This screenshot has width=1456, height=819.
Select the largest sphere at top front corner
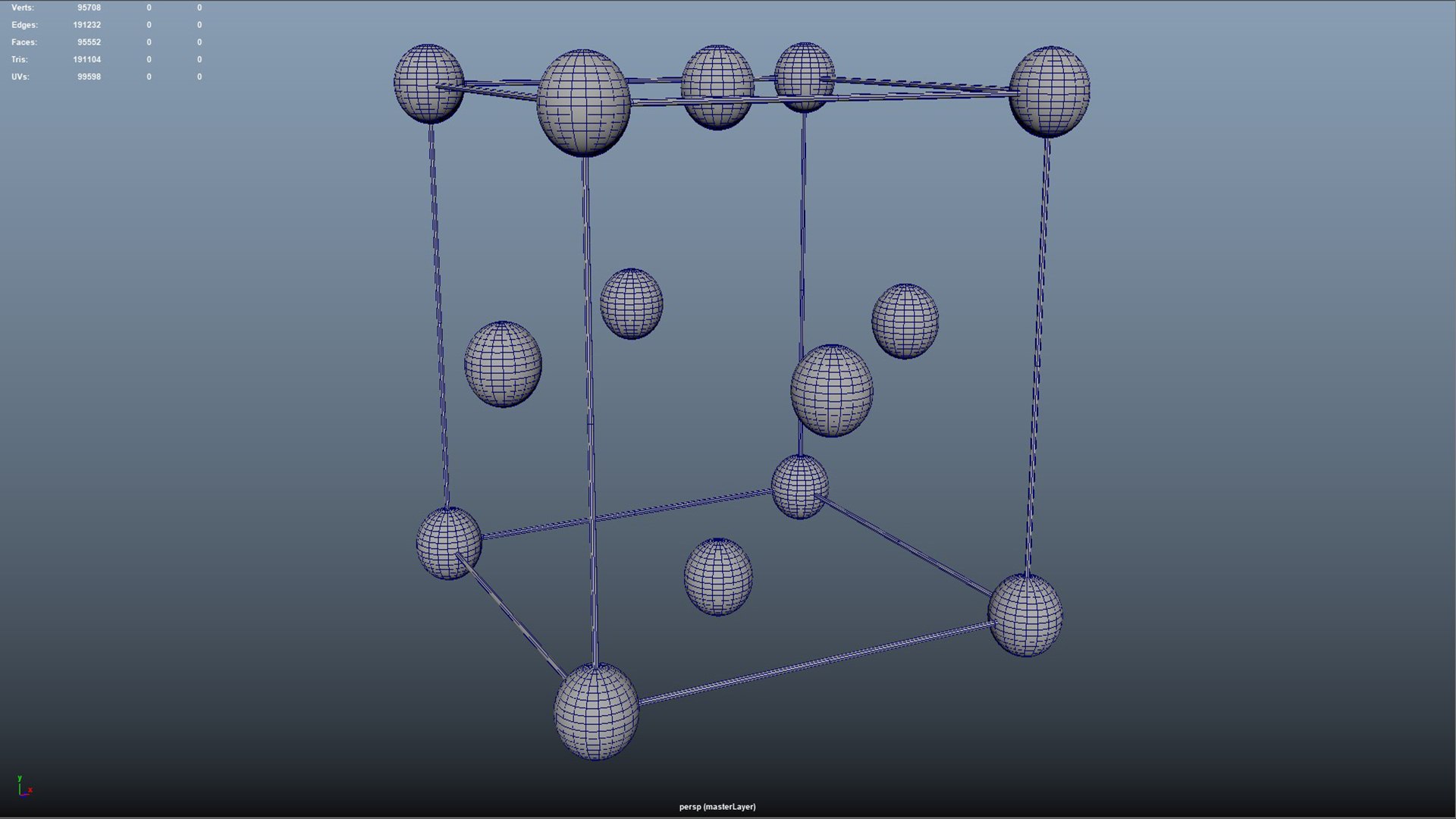583,102
